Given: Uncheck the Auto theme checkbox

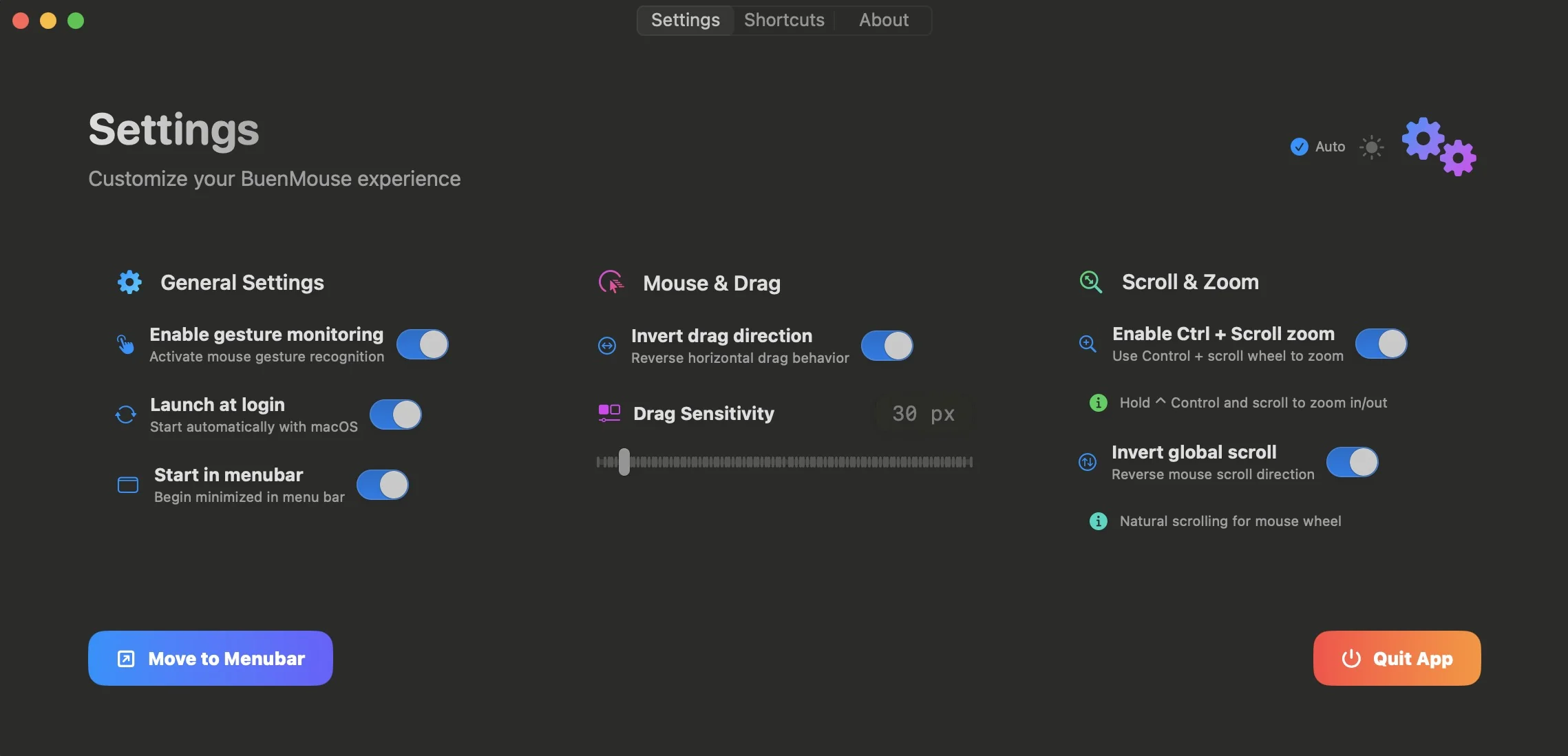Looking at the screenshot, I should (1300, 147).
